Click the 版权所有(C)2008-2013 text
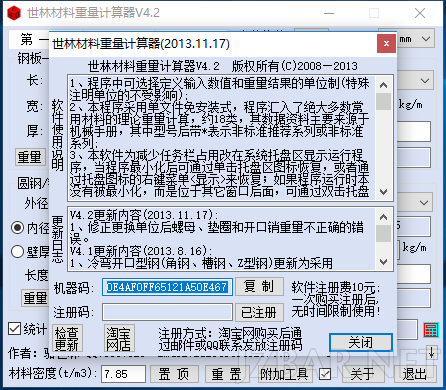This screenshot has width=446, height=390. click(x=295, y=66)
